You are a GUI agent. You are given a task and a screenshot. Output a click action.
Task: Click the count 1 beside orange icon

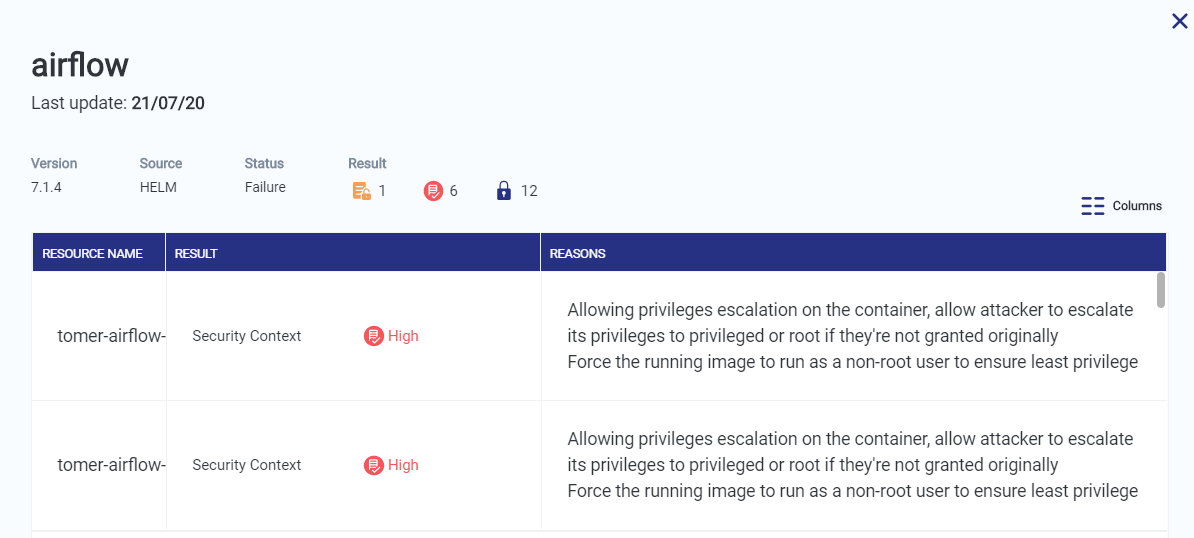tap(382, 191)
